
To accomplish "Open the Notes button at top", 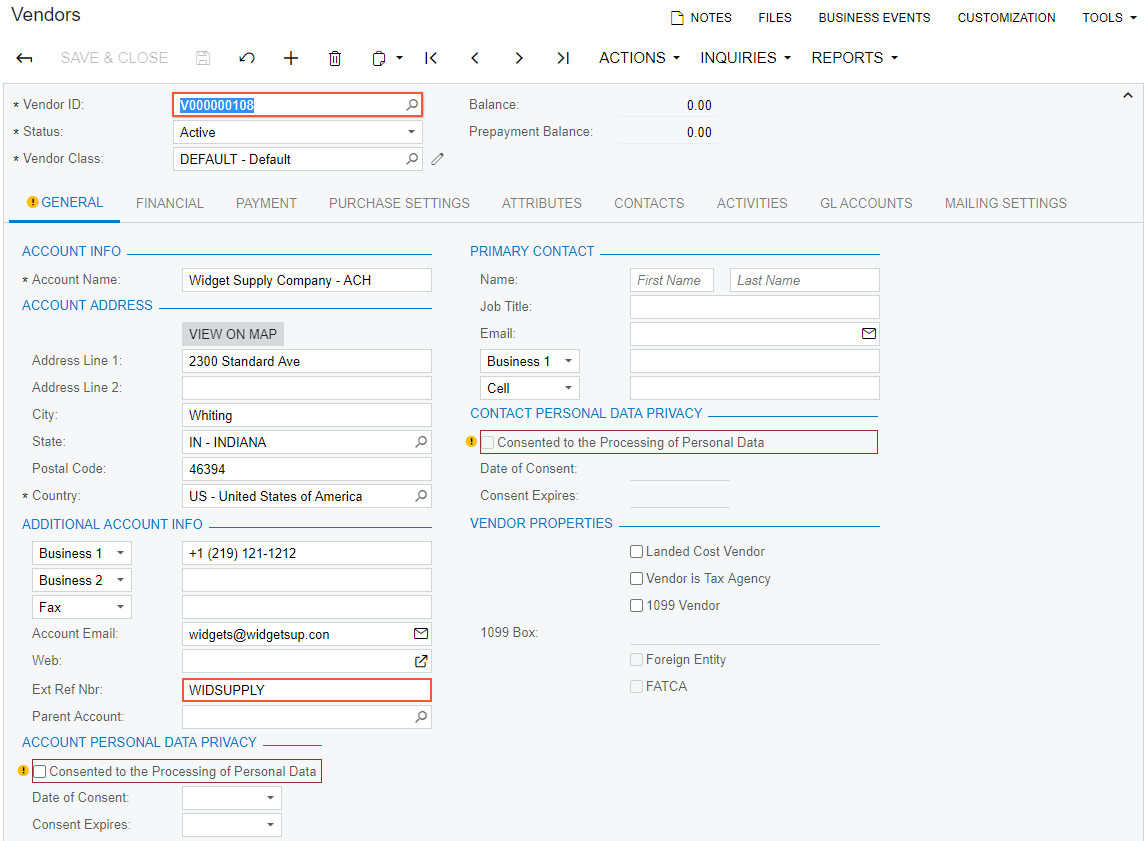I will pos(701,18).
